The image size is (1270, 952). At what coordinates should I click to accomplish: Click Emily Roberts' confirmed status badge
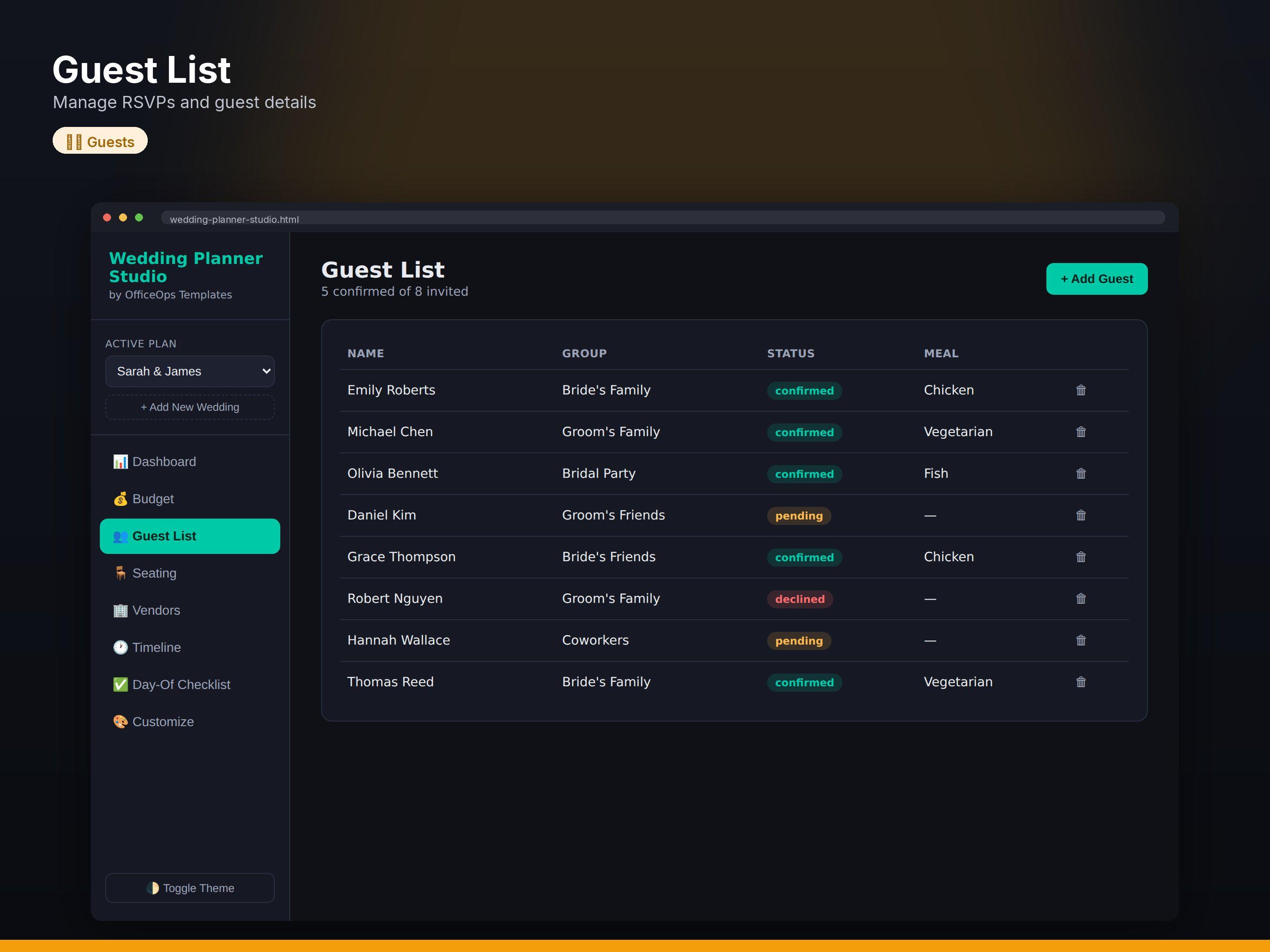click(804, 391)
